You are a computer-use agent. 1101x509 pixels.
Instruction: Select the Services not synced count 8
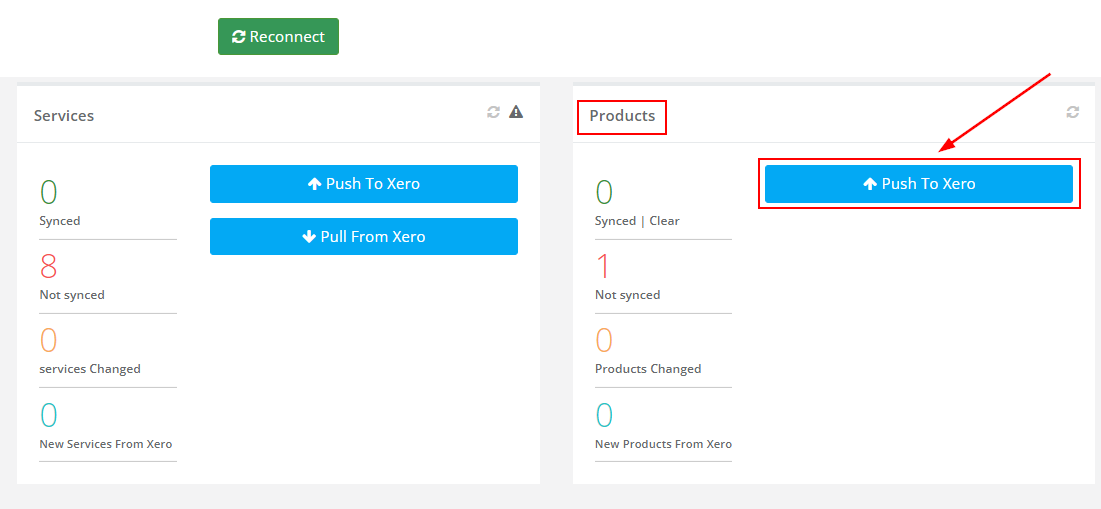(48, 266)
